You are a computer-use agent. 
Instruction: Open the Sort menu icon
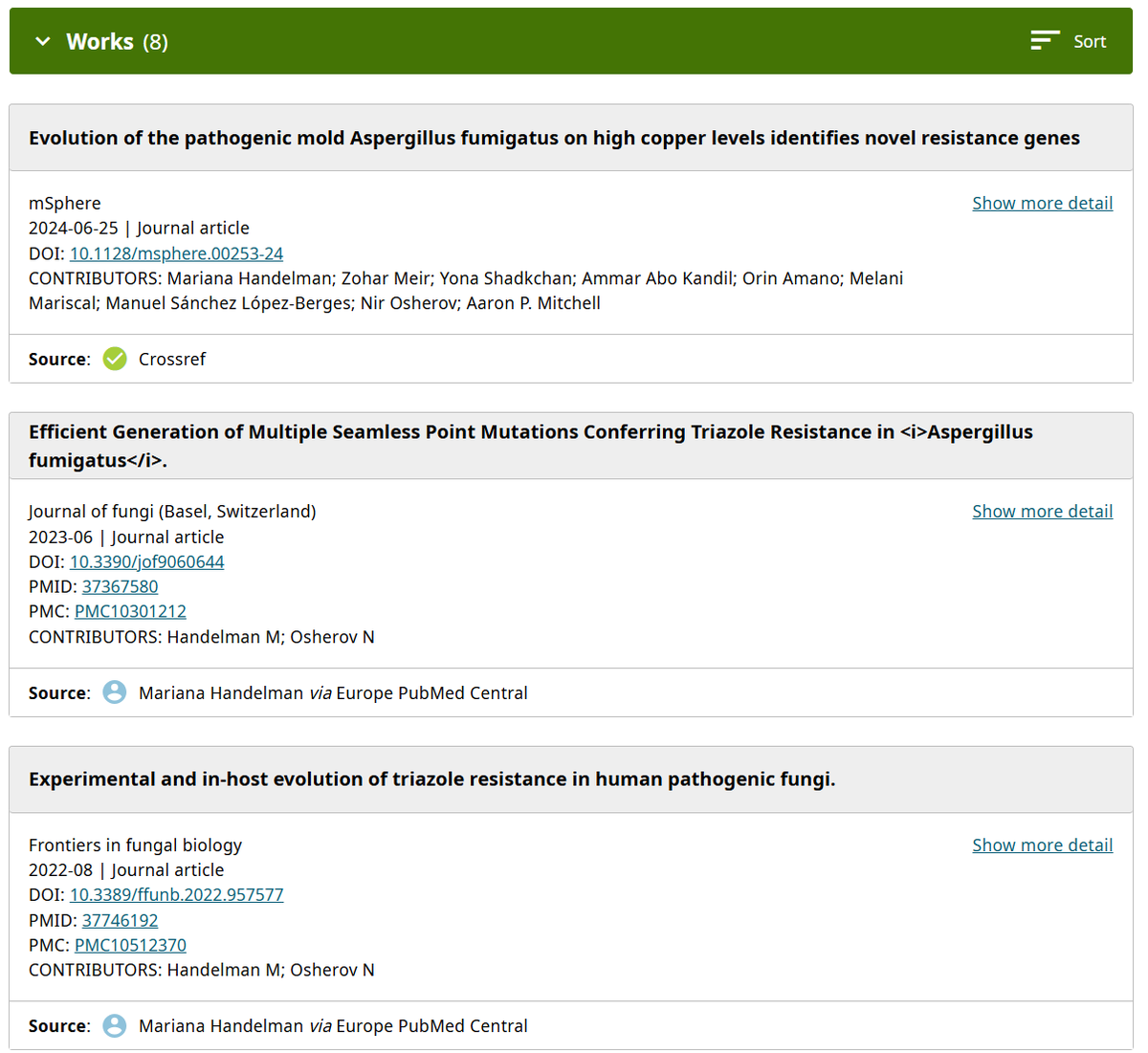pos(1045,40)
